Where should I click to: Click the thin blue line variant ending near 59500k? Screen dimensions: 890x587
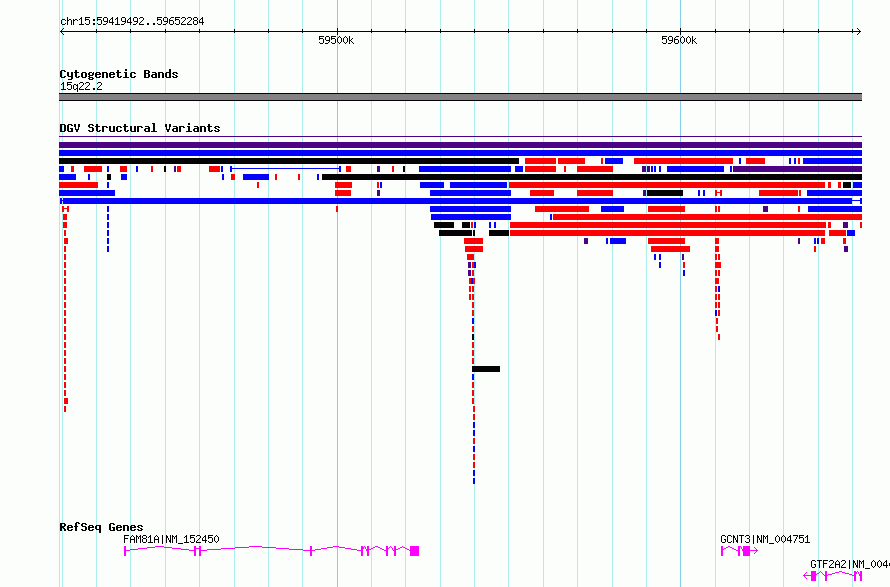point(286,169)
